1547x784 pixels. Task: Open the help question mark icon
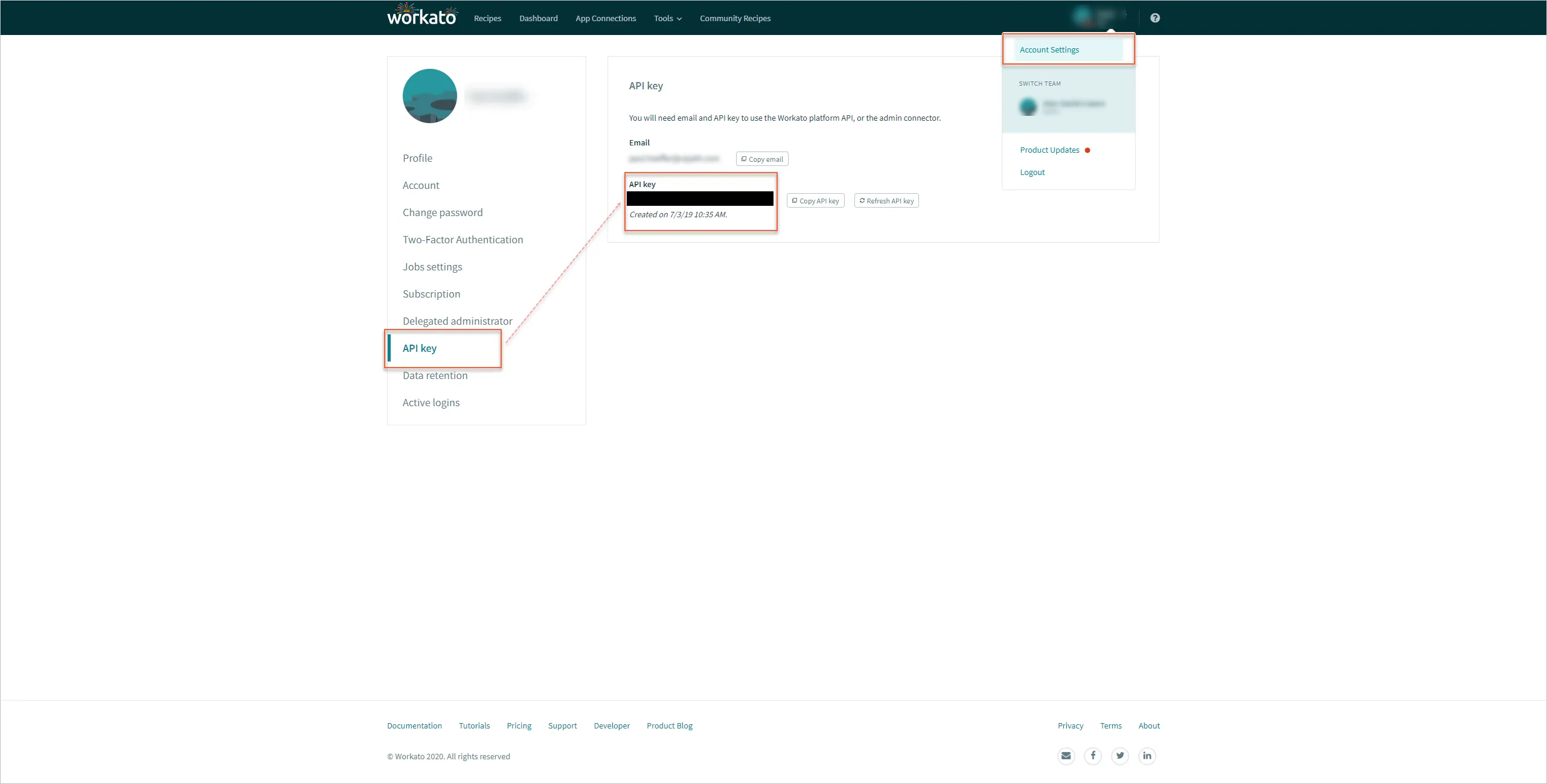(x=1155, y=18)
